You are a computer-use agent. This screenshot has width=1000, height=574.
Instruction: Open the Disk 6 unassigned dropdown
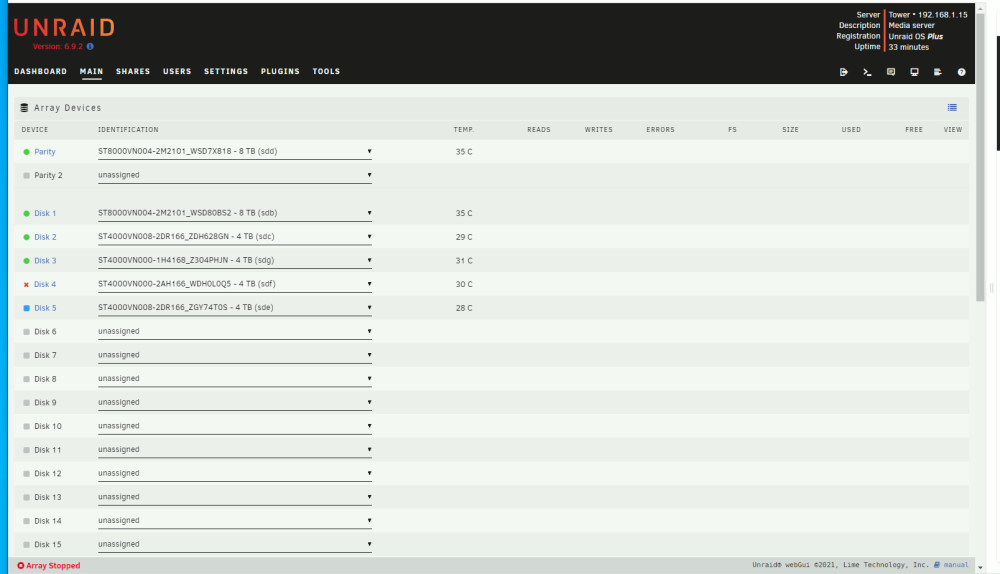235,332
